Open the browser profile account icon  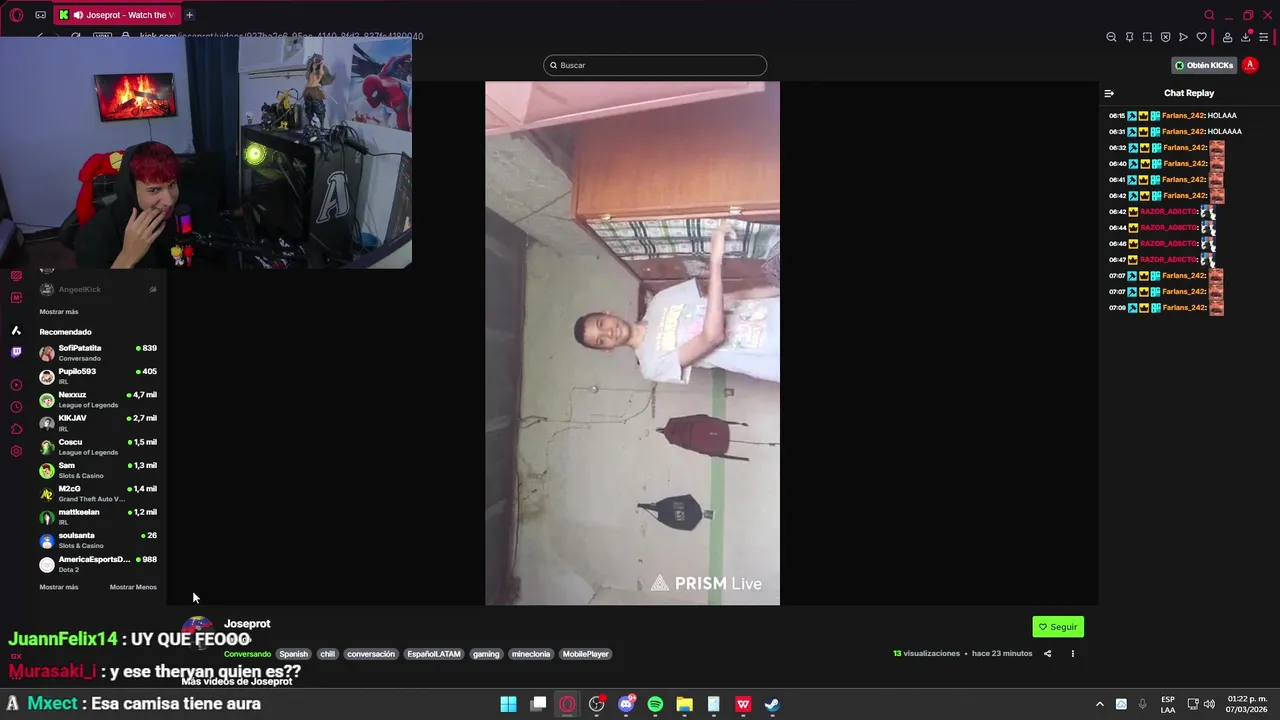tap(1227, 37)
